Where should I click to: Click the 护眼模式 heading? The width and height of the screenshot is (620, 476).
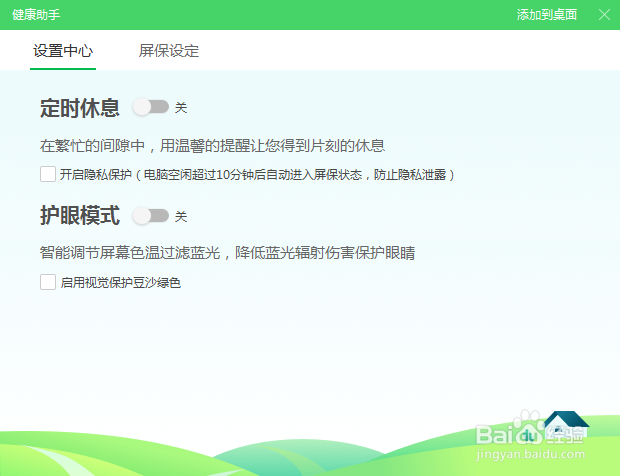[79, 215]
